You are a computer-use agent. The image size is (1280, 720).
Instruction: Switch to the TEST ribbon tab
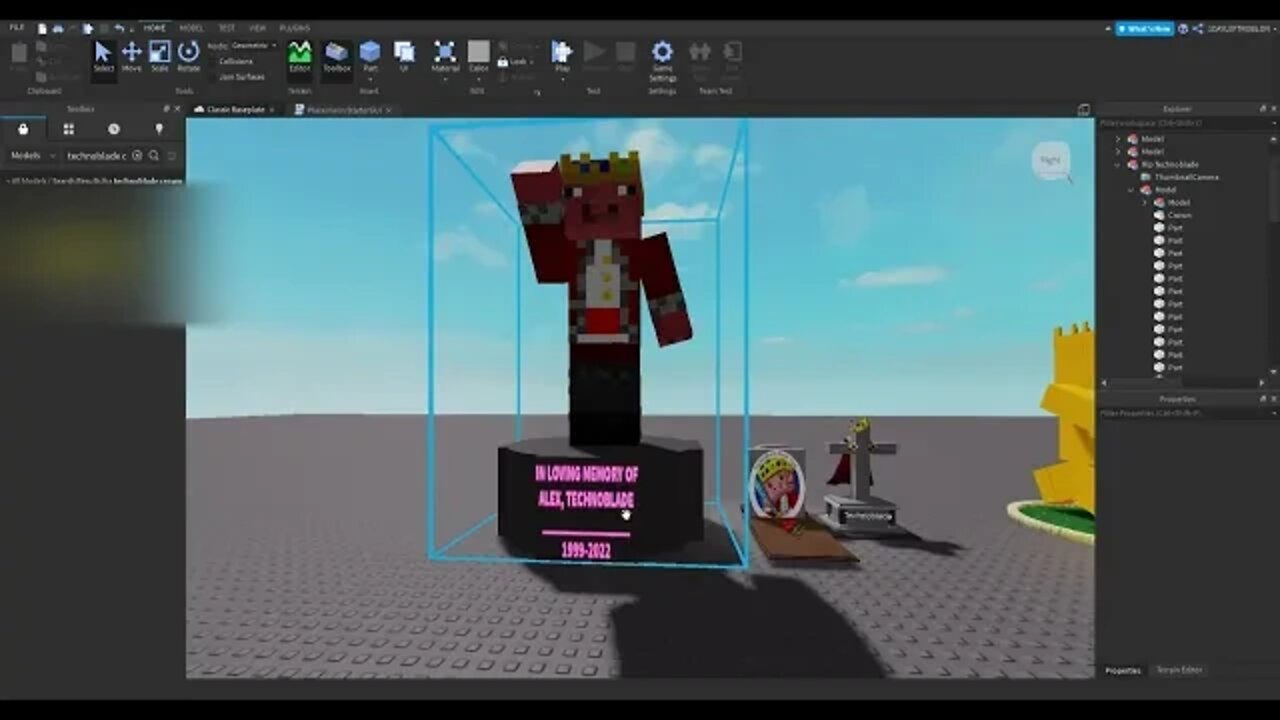pos(227,28)
